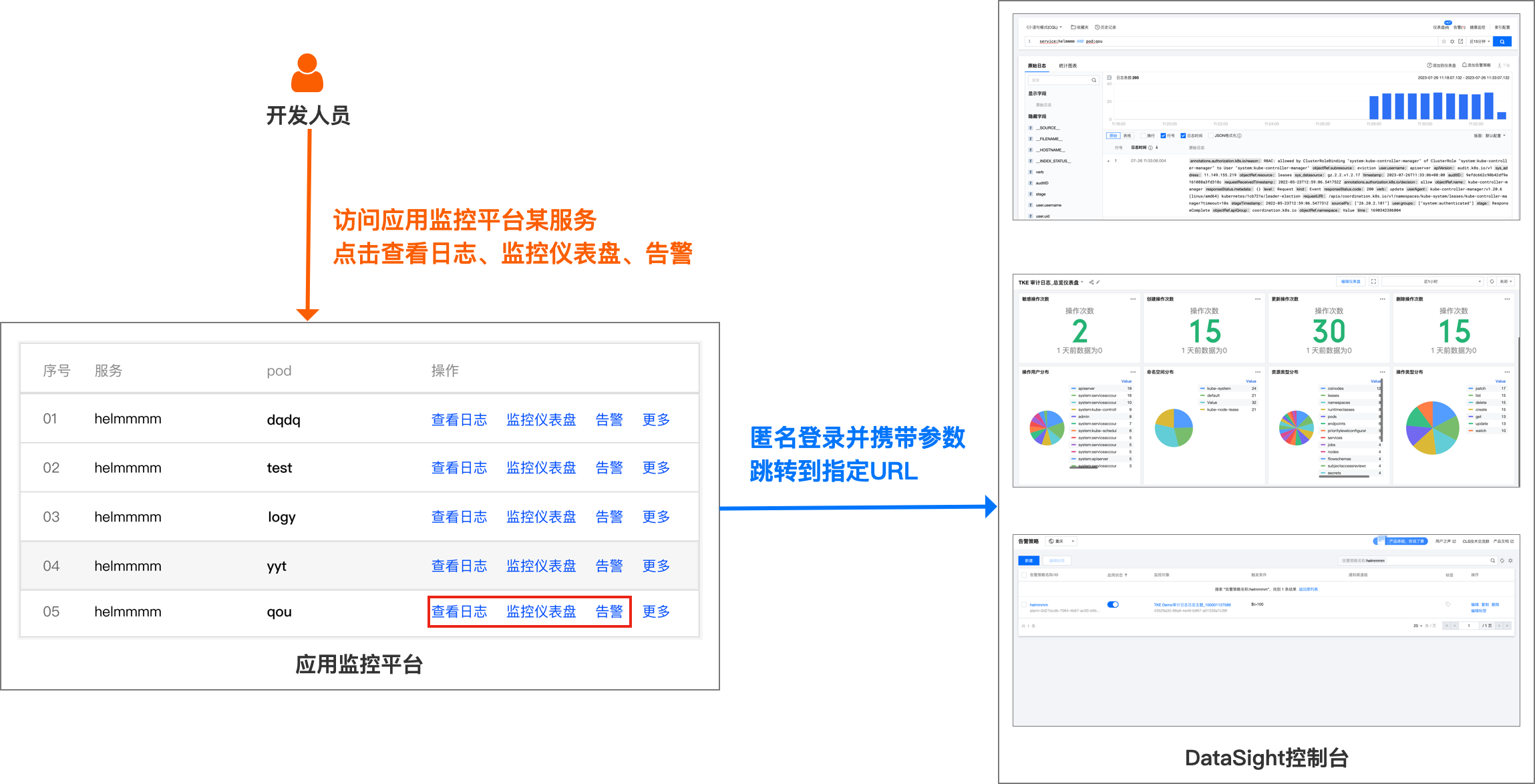Image resolution: width=1535 pixels, height=784 pixels.
Task: Click the dashboard refresh icon
Action: coord(1492,282)
